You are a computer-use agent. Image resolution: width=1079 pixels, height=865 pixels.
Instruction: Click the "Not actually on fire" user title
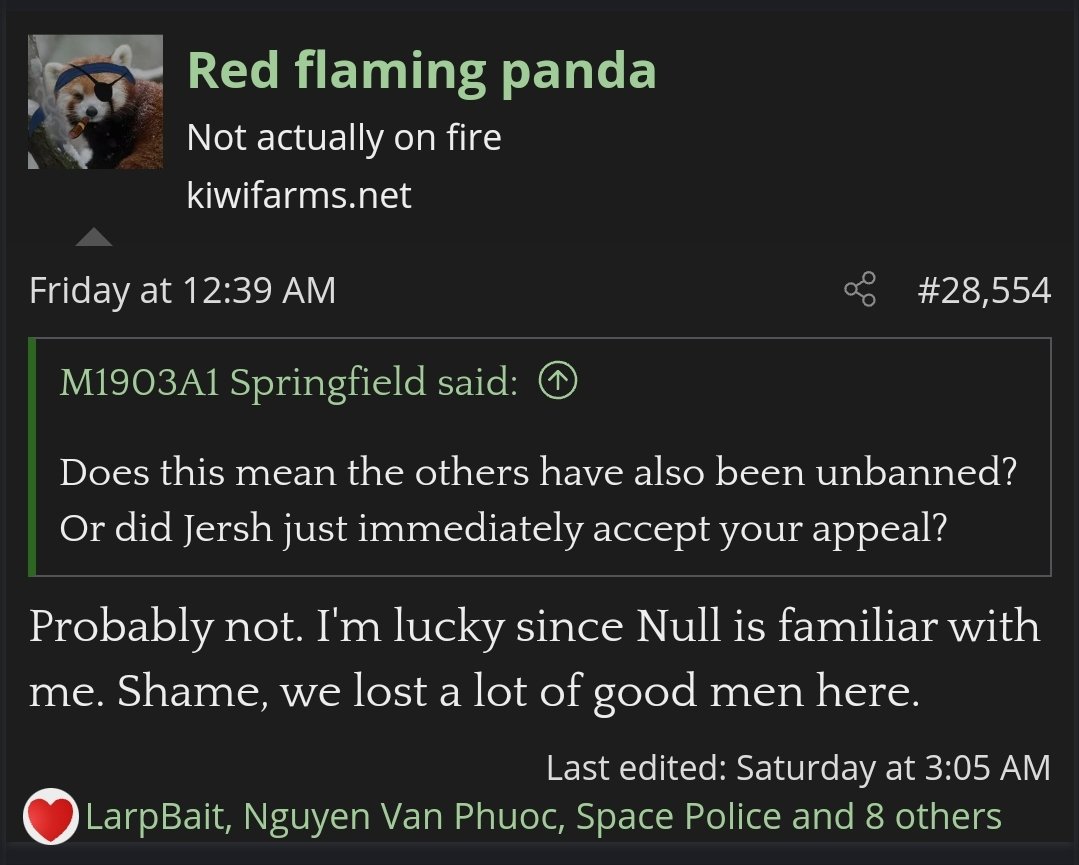point(344,137)
